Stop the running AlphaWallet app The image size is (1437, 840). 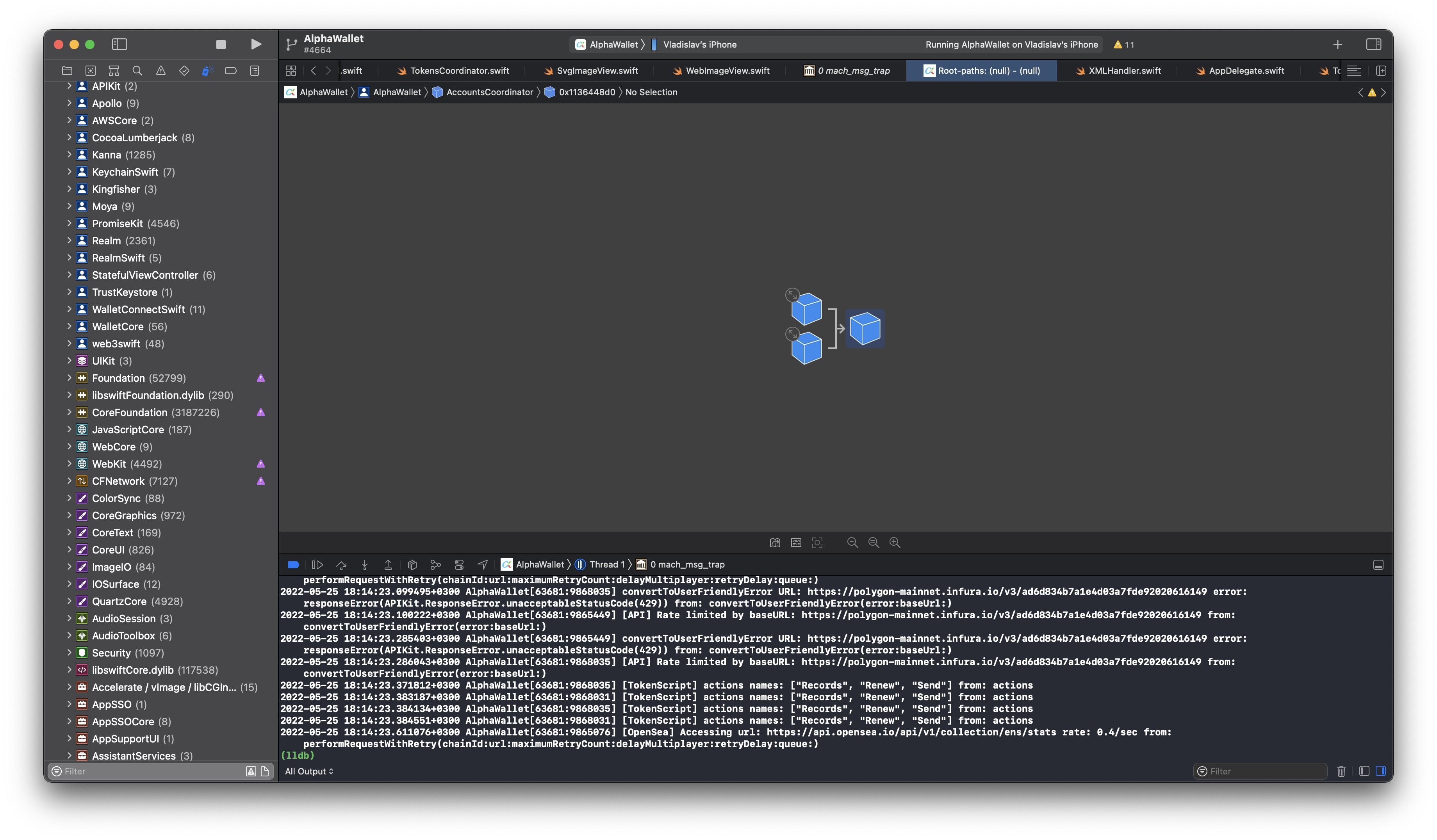pos(221,44)
